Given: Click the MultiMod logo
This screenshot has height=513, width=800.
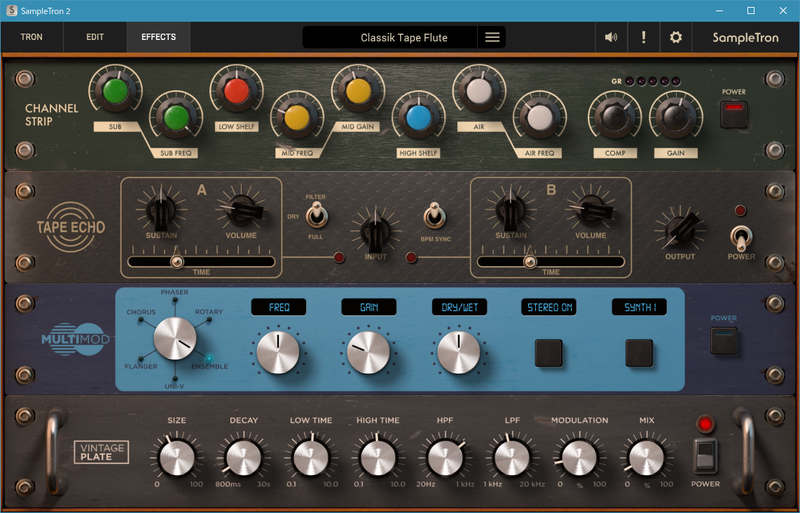Looking at the screenshot, I should pyautogui.click(x=76, y=339).
